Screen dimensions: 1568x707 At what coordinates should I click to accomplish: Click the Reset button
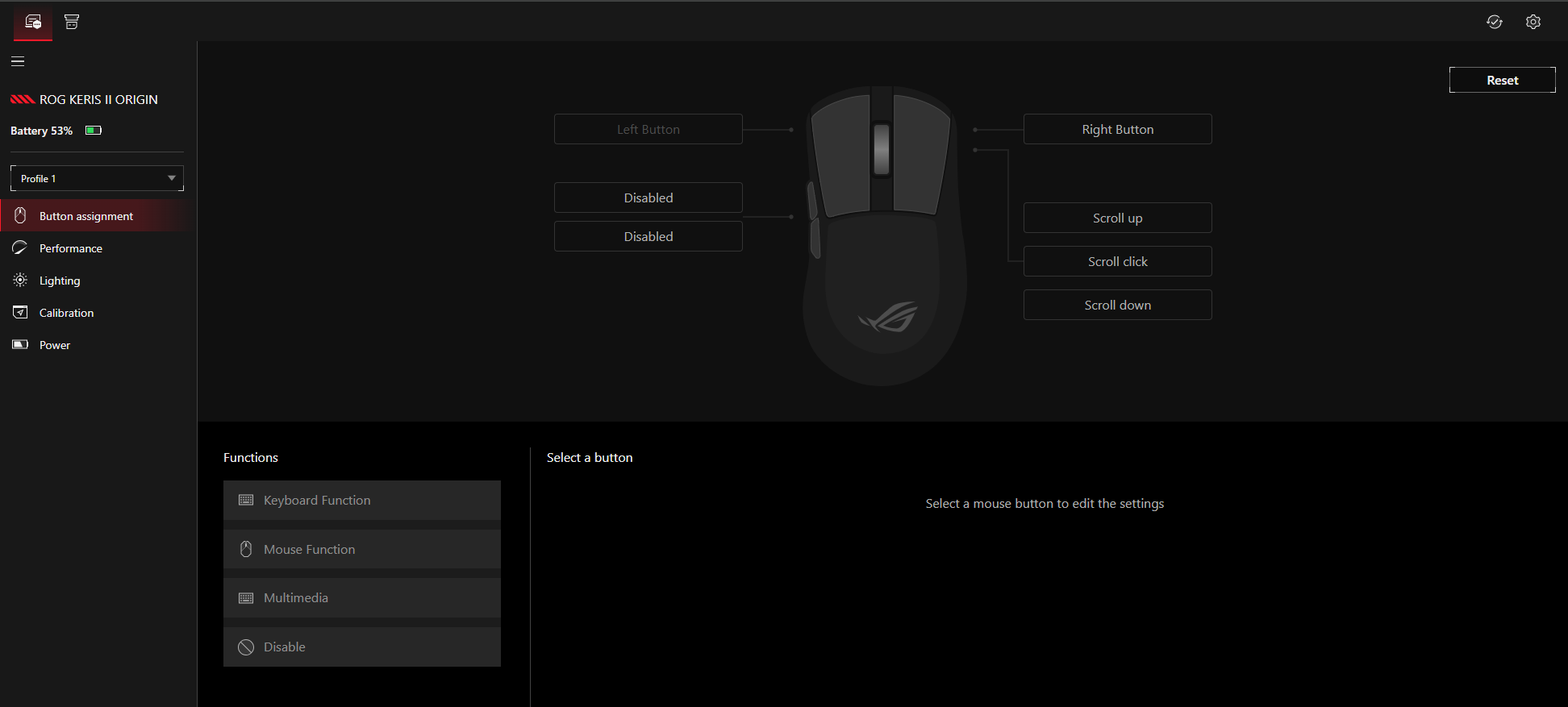pos(1502,80)
